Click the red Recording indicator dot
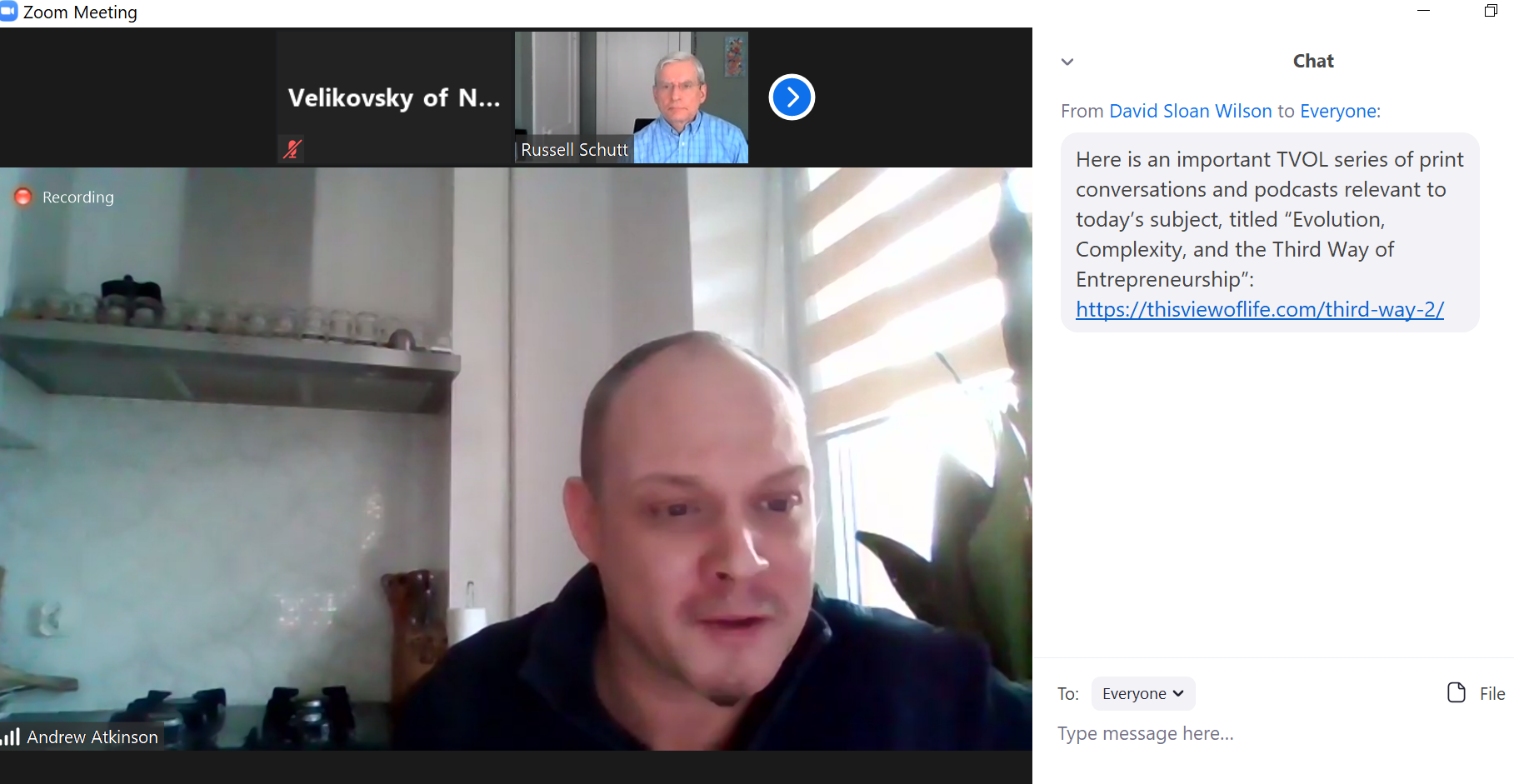The width and height of the screenshot is (1514, 784). 23,197
